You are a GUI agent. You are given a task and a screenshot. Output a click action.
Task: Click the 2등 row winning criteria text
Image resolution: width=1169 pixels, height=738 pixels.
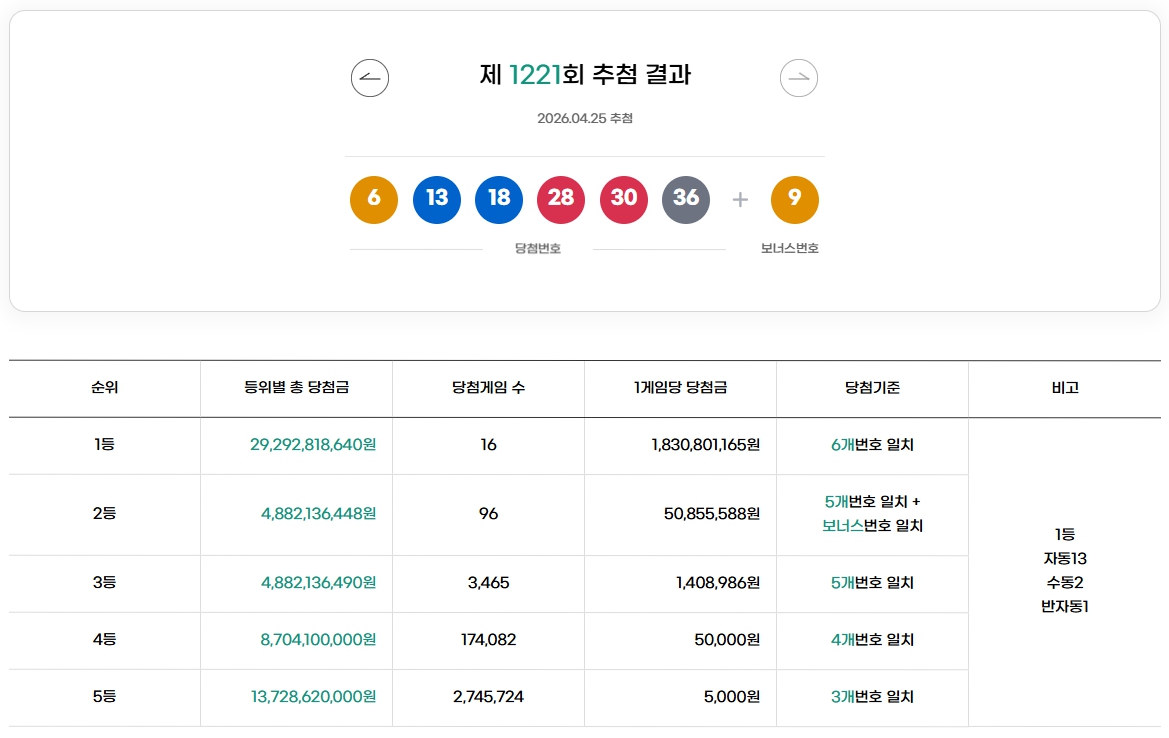coord(872,514)
